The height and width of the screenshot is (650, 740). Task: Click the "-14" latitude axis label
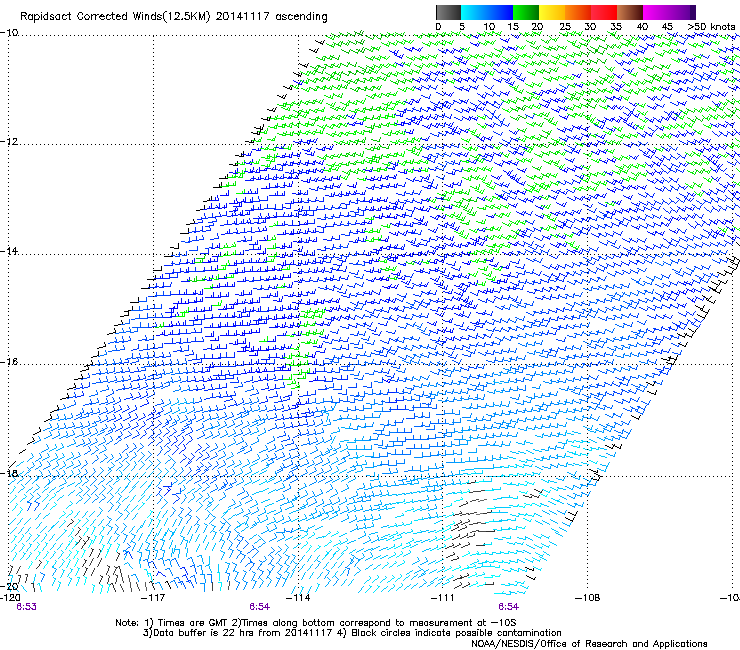9,251
